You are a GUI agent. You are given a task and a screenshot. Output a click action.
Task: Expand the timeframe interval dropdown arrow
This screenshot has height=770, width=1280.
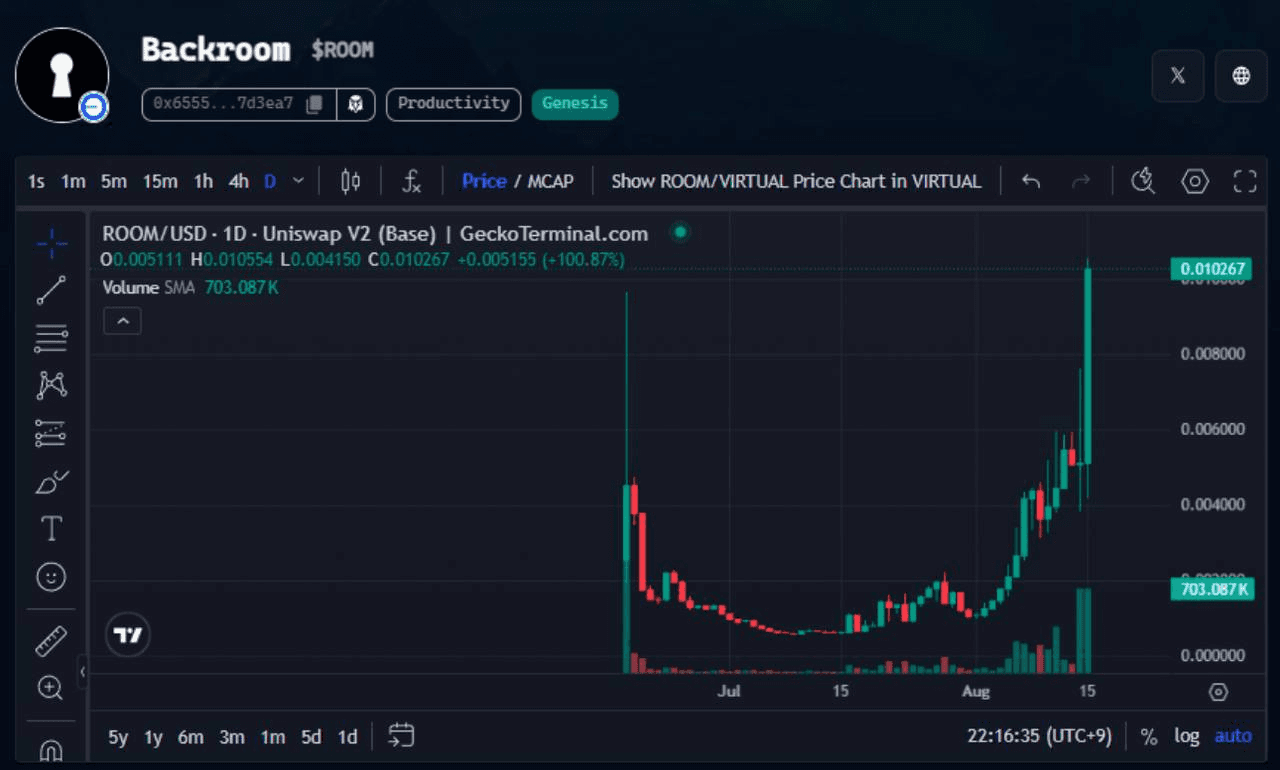(x=298, y=181)
